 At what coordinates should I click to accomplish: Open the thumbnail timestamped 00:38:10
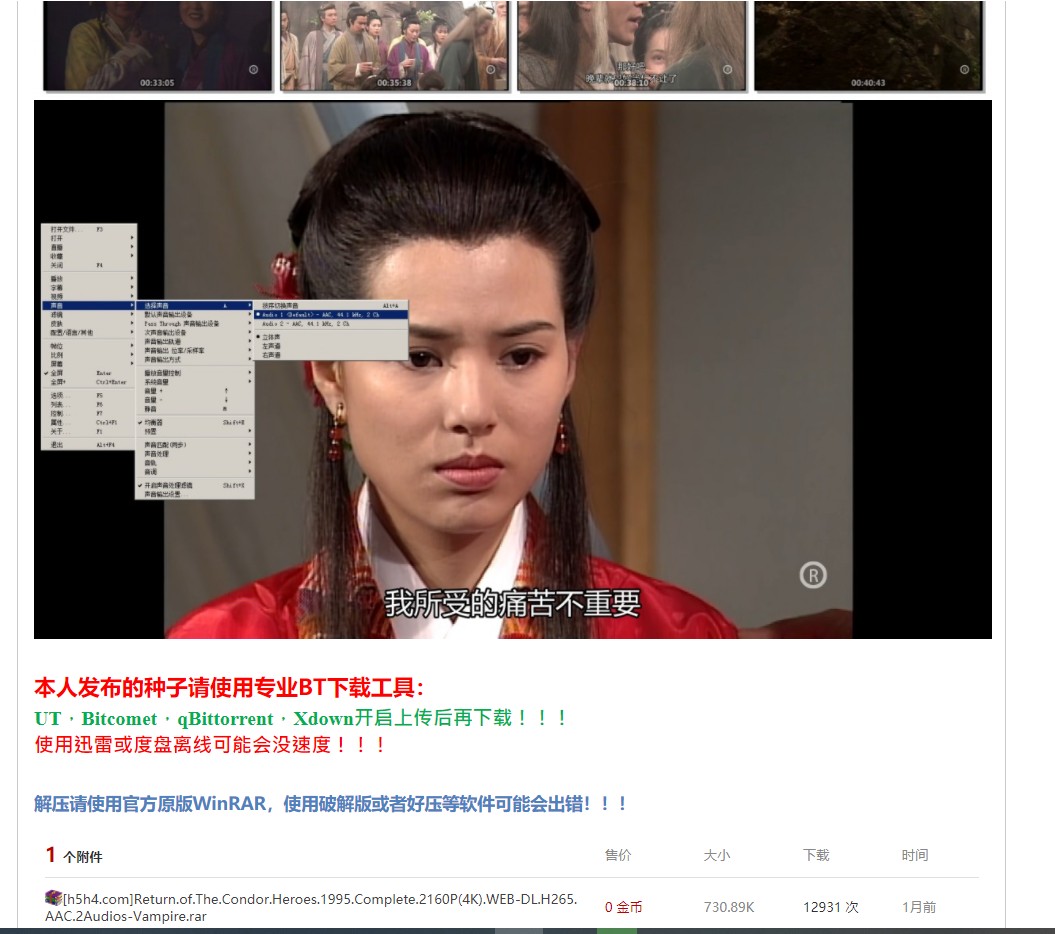click(x=631, y=45)
